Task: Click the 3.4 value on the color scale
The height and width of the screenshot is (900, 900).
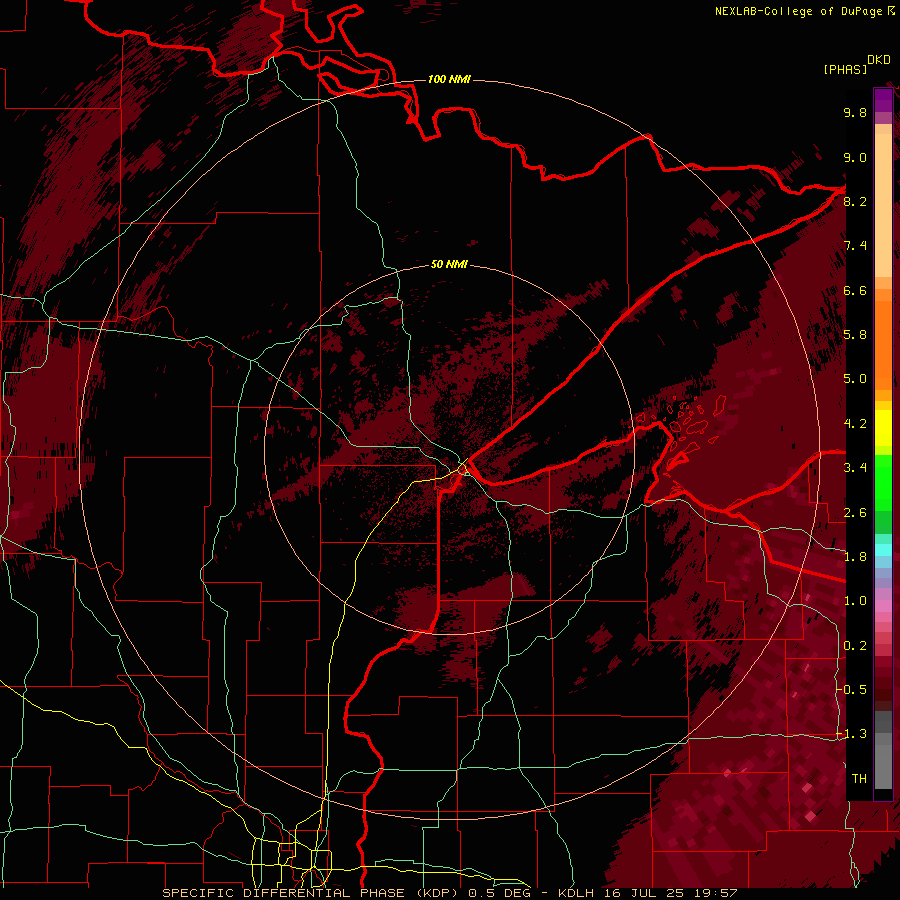Action: tap(855, 468)
